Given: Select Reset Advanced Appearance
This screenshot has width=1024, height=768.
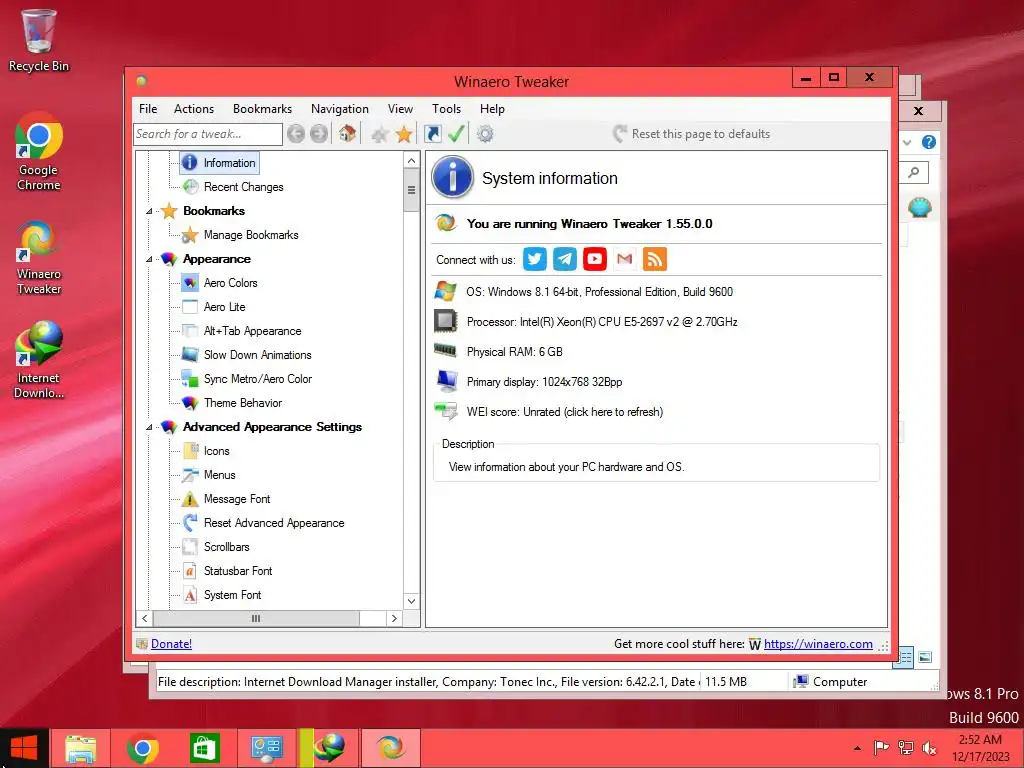Looking at the screenshot, I should (274, 523).
